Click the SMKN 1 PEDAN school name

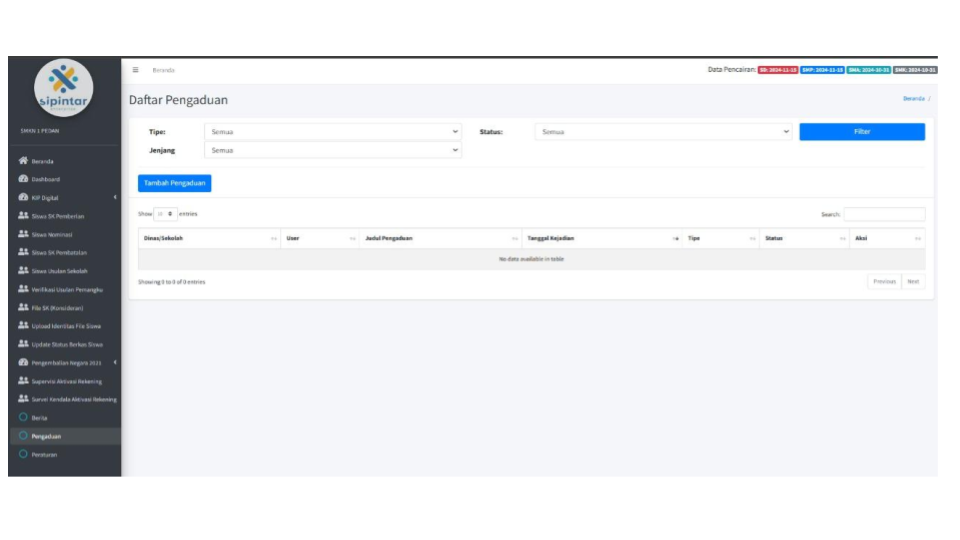tap(40, 131)
